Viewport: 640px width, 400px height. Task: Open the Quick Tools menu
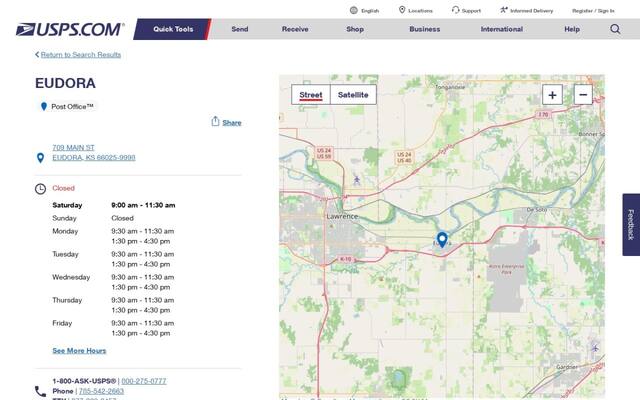pyautogui.click(x=173, y=29)
